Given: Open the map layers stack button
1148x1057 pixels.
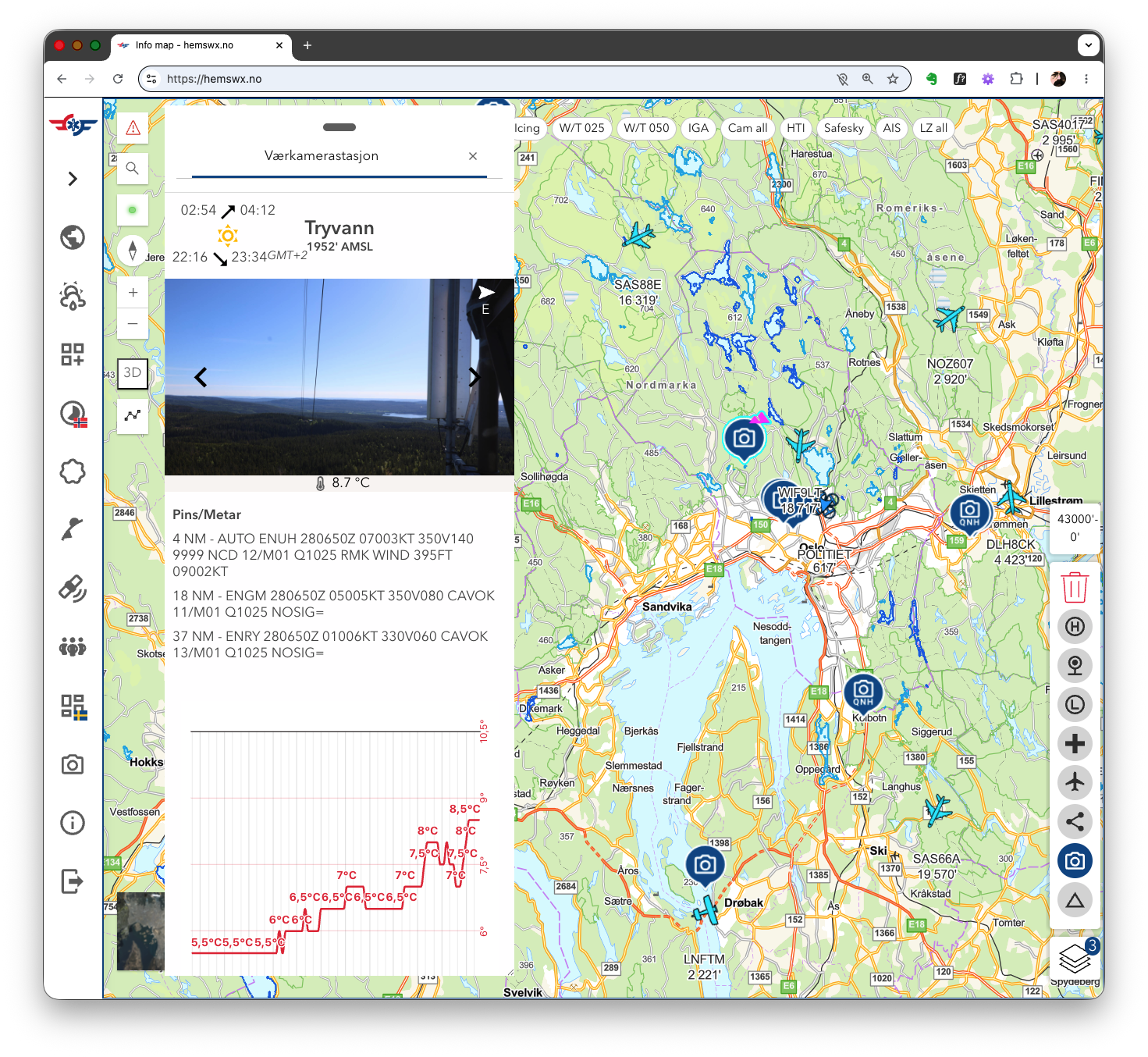Looking at the screenshot, I should tap(1075, 957).
